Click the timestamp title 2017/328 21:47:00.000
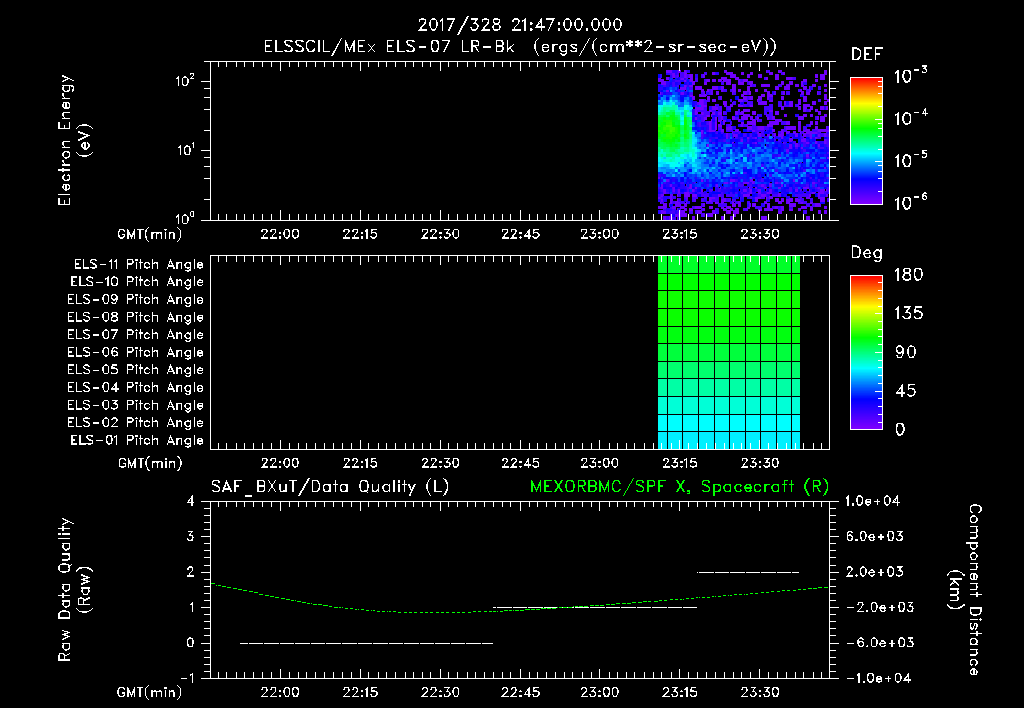 [x=520, y=25]
